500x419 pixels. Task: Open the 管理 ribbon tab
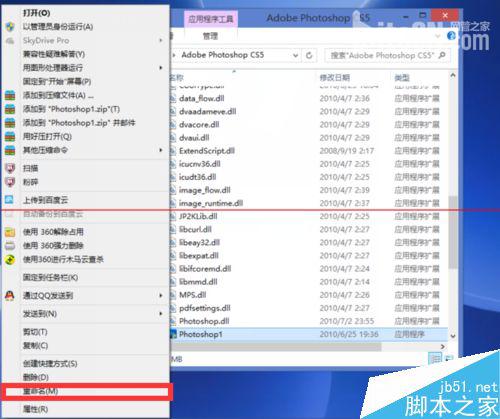point(210,36)
